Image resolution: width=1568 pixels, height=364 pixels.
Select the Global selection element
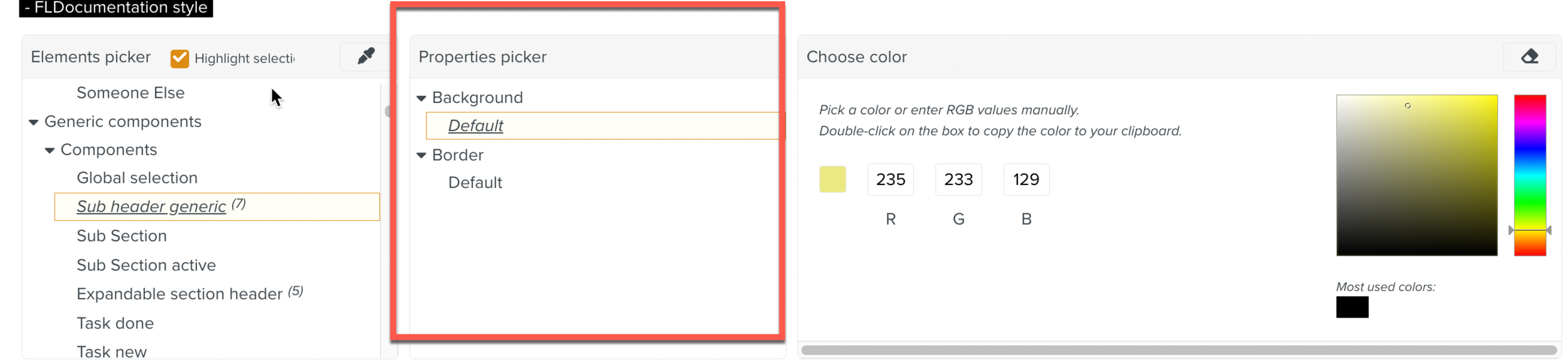pyautogui.click(x=137, y=178)
